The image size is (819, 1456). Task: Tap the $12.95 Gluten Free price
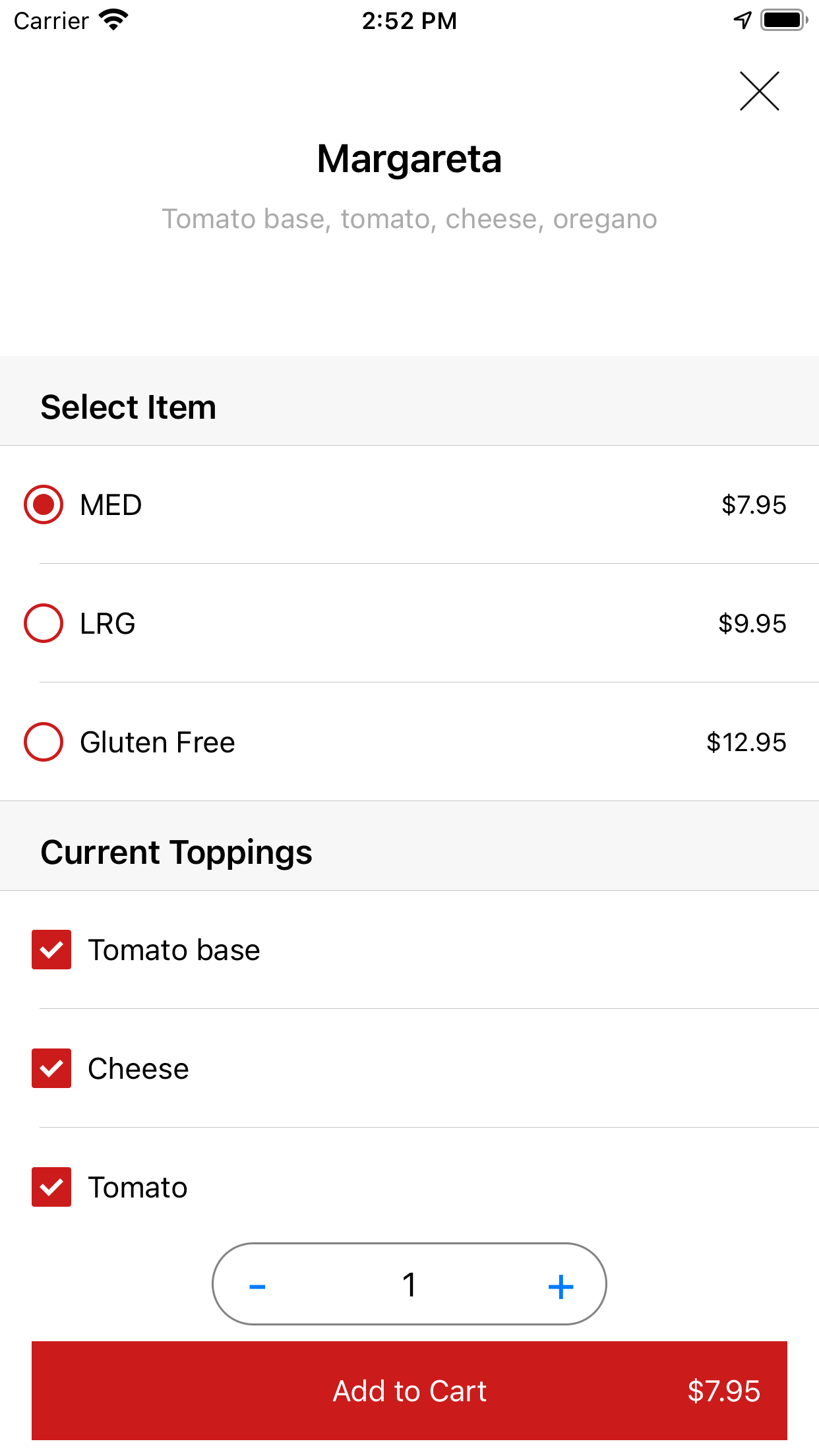[x=746, y=743]
